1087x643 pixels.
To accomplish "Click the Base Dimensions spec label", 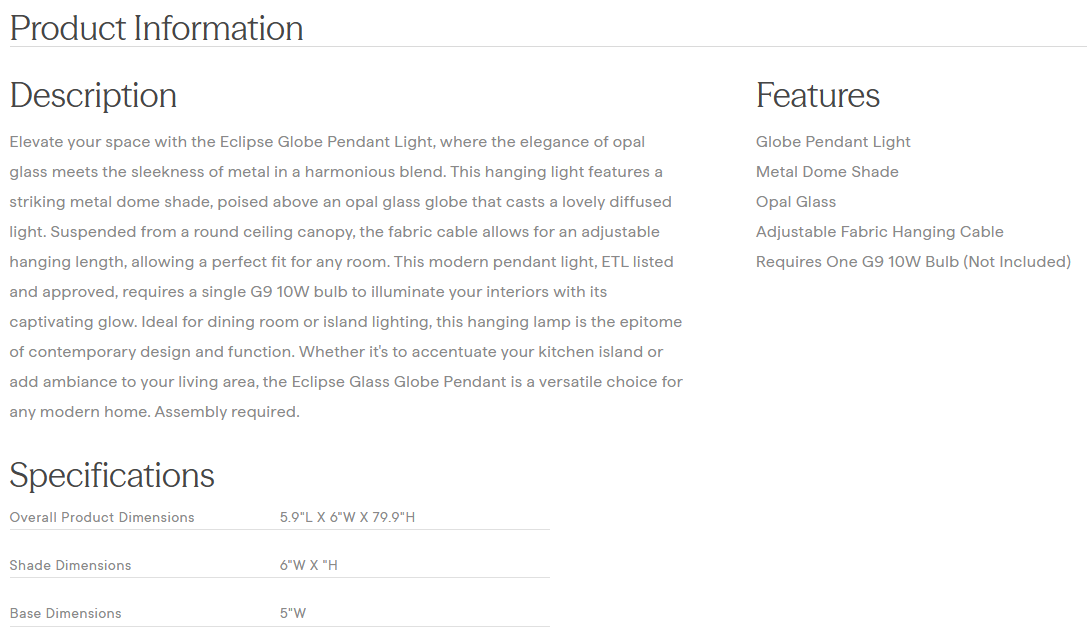I will tap(65, 613).
